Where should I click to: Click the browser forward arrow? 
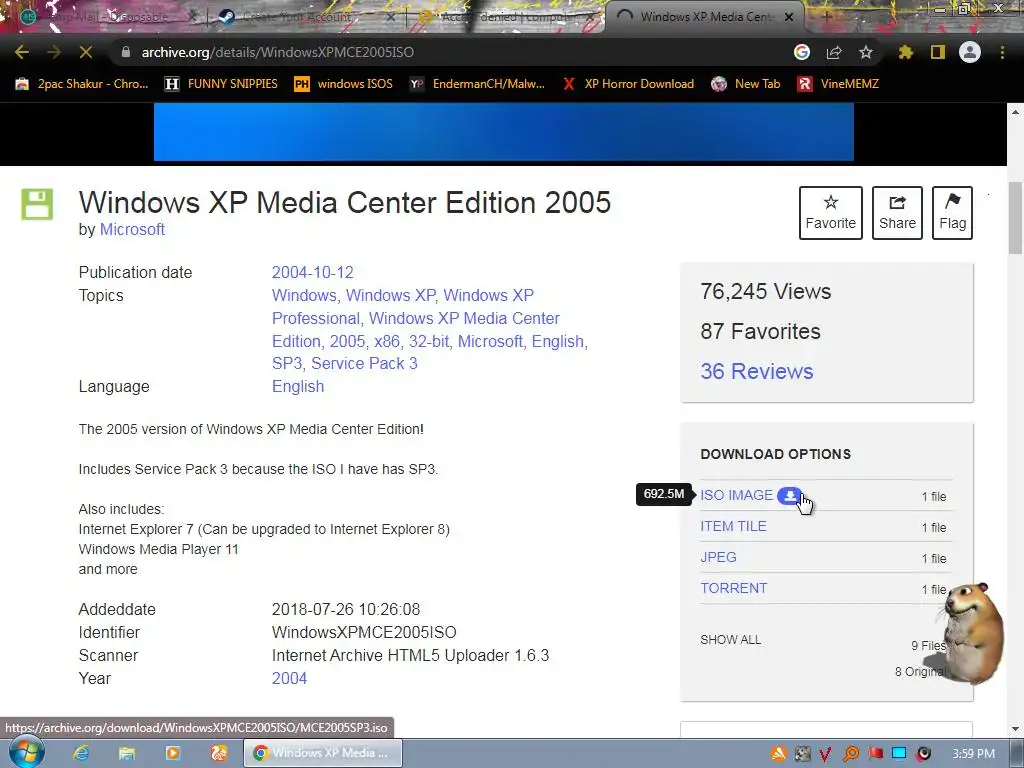(x=54, y=52)
